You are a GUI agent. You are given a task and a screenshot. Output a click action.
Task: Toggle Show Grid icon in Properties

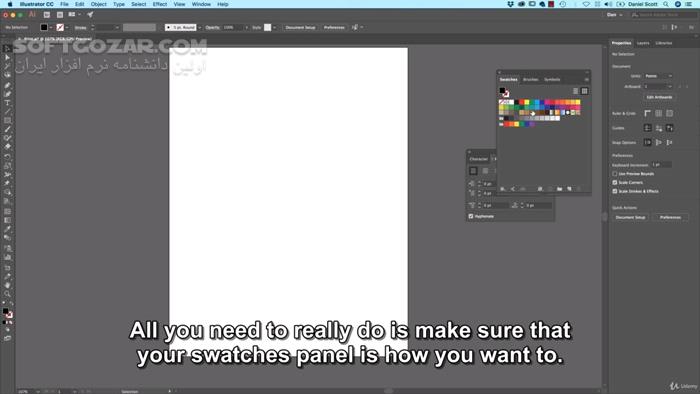tap(658, 113)
